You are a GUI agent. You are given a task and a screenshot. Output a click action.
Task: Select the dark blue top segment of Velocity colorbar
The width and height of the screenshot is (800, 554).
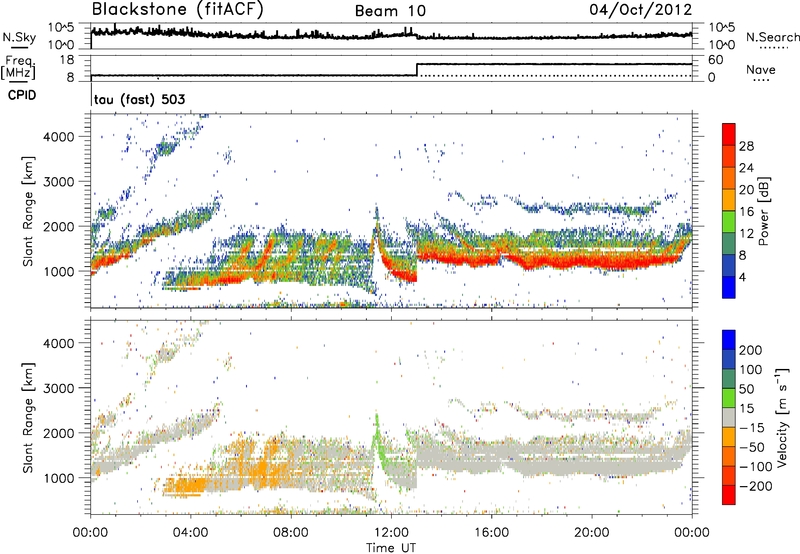coord(729,340)
